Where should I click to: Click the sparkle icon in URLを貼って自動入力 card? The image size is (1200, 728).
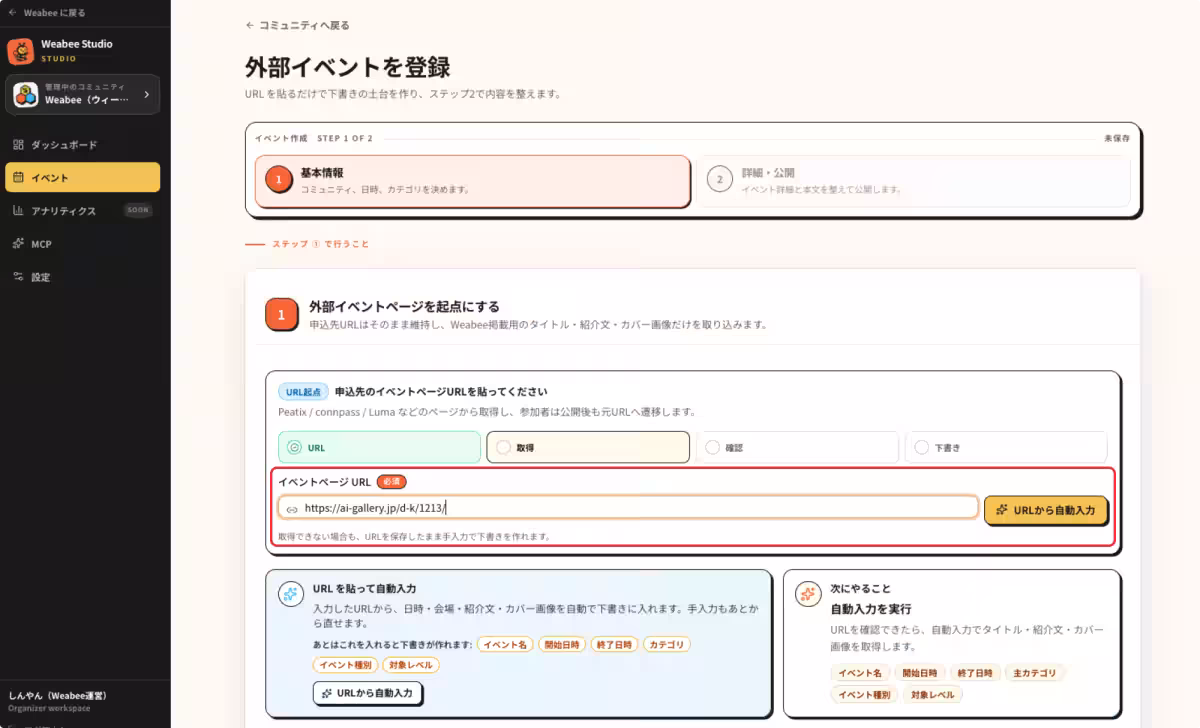(x=290, y=594)
